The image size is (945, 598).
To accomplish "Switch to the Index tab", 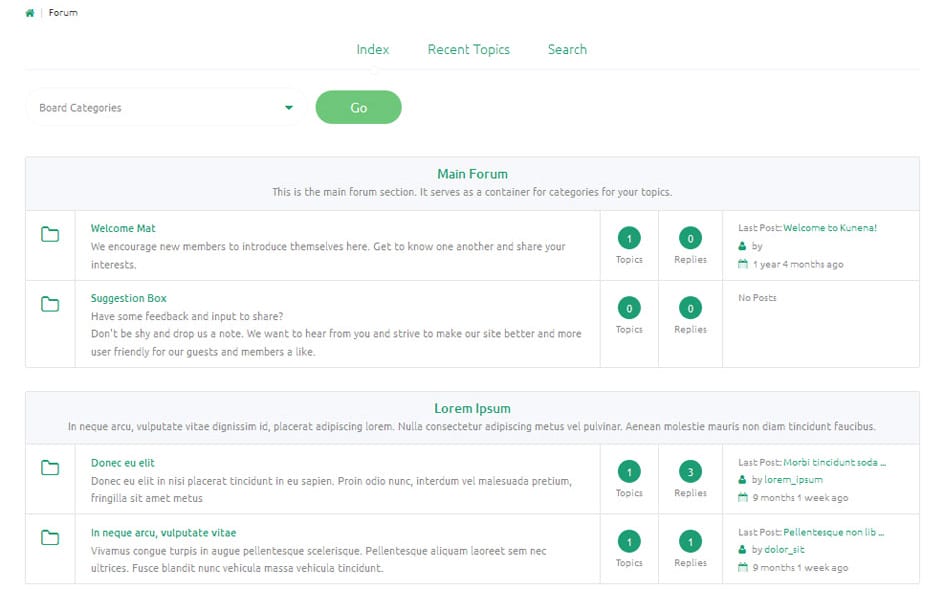I will (x=372, y=50).
